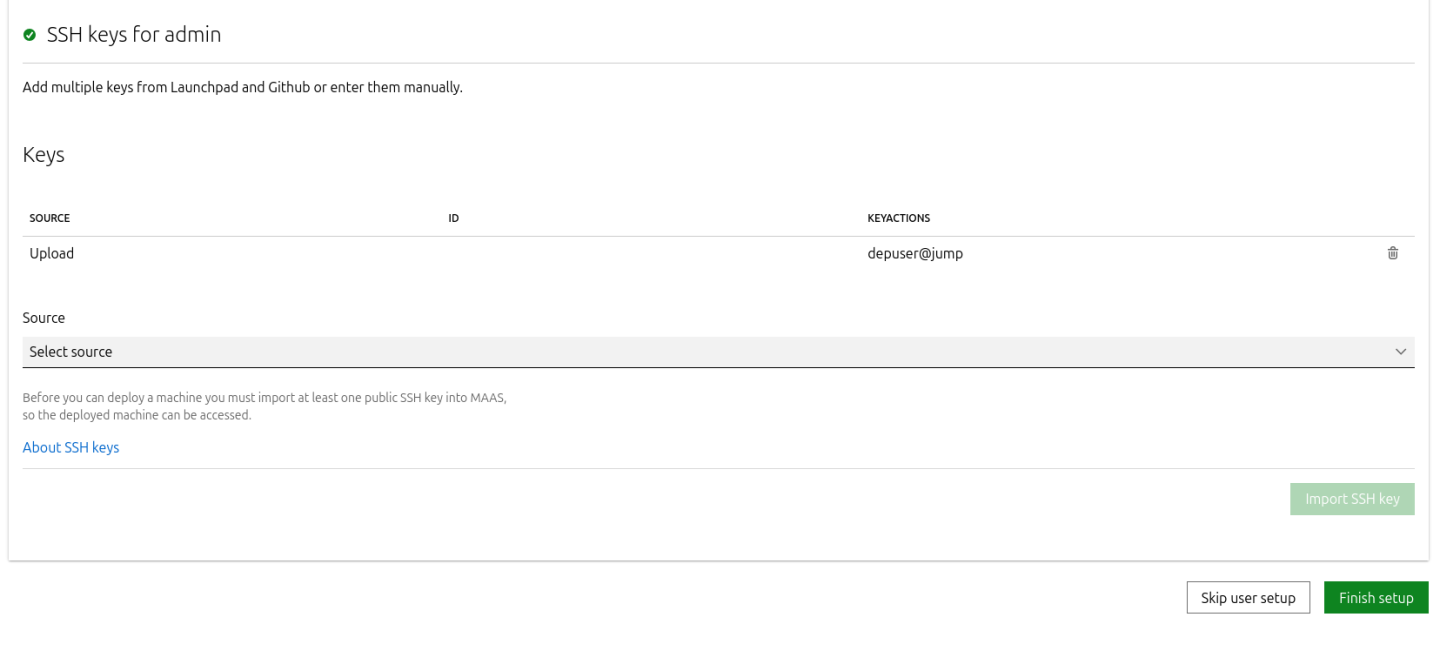
Task: Click the Source field label
Action: [43, 317]
